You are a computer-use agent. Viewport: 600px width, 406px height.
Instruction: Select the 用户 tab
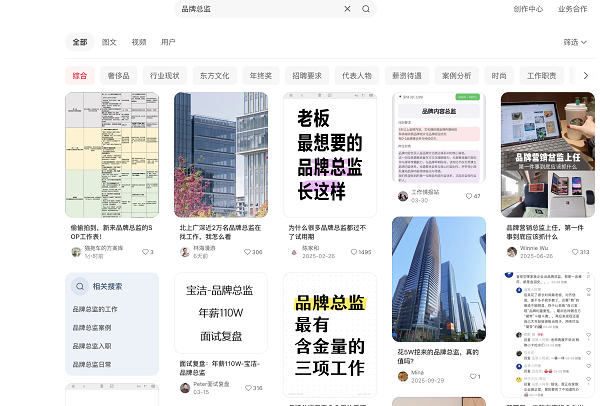click(168, 42)
